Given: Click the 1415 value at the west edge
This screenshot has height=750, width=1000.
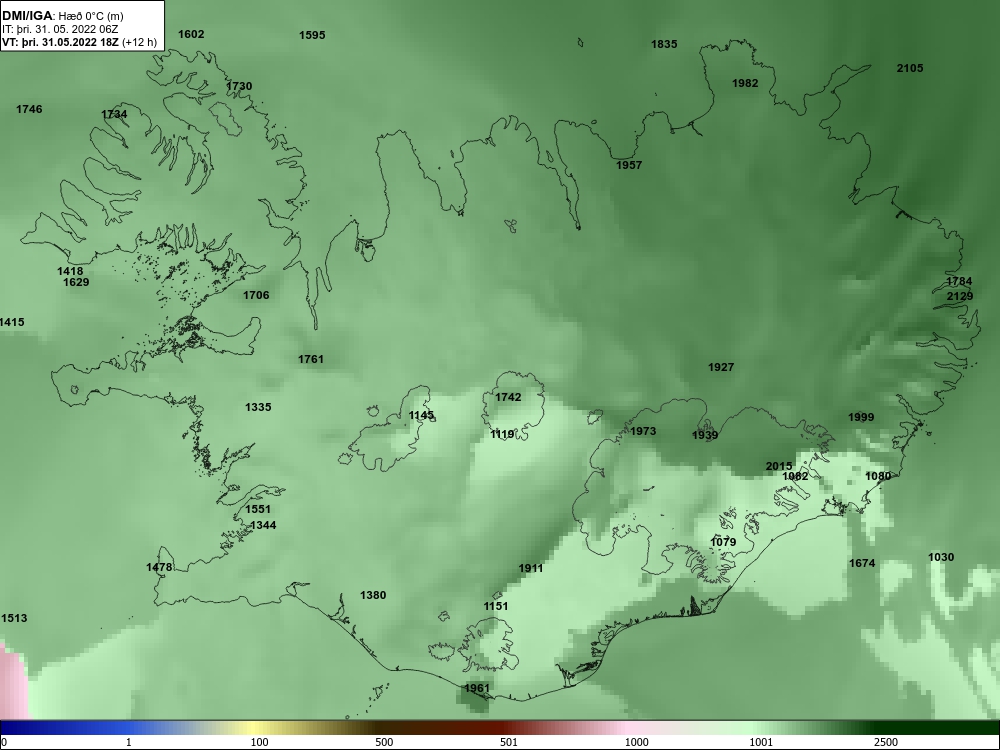Looking at the screenshot, I should click(12, 322).
